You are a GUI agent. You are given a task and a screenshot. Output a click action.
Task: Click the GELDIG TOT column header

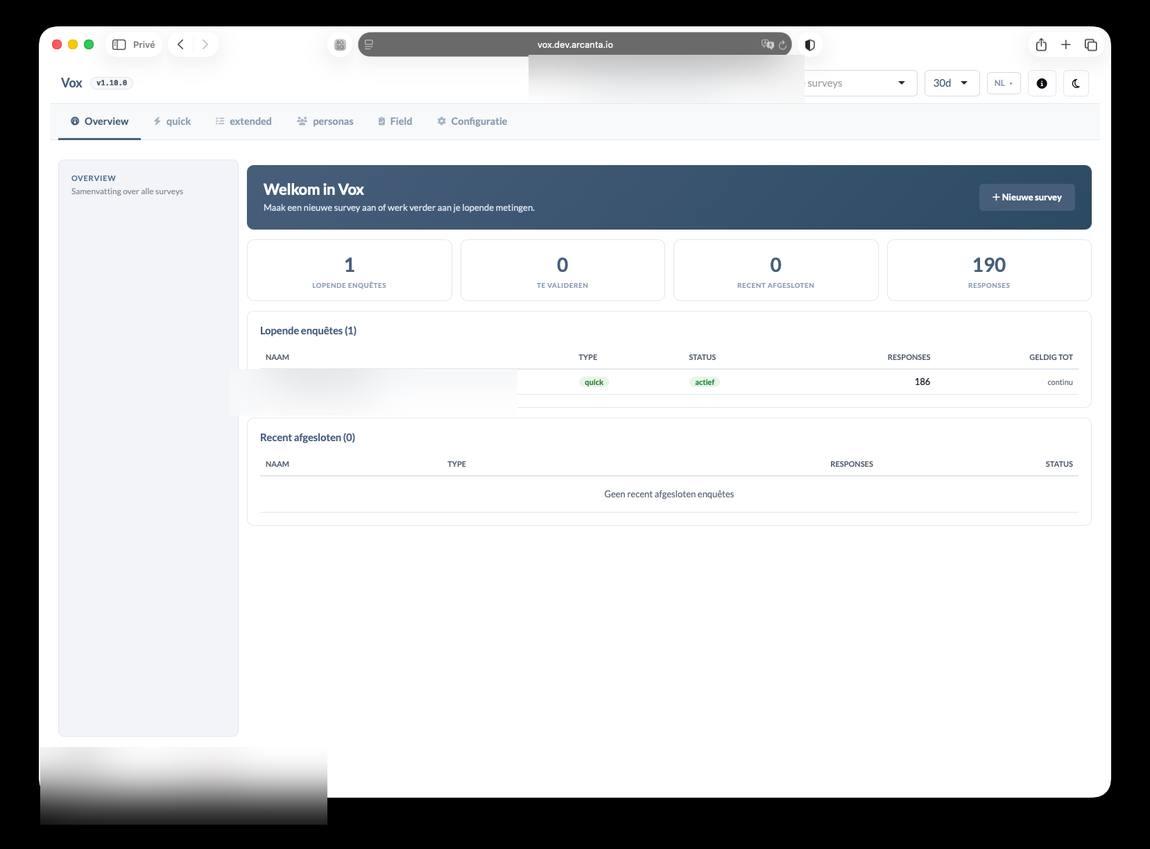[x=1050, y=357]
